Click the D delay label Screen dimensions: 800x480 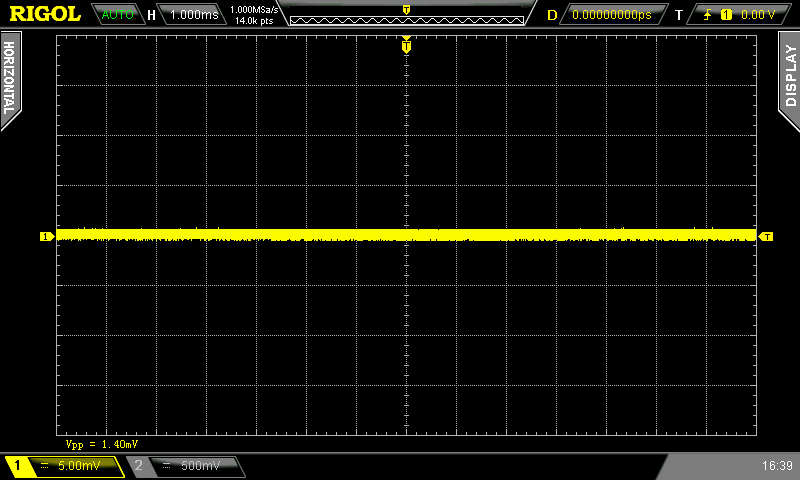[552, 15]
